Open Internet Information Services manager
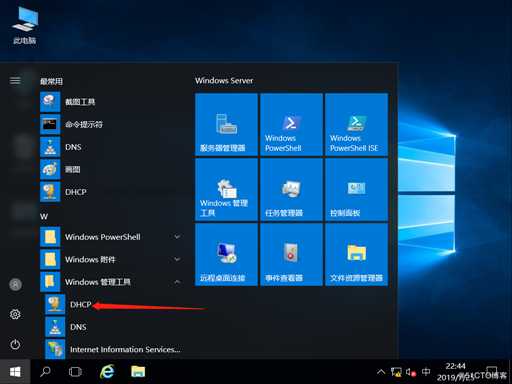The image size is (512, 384). tap(114, 349)
